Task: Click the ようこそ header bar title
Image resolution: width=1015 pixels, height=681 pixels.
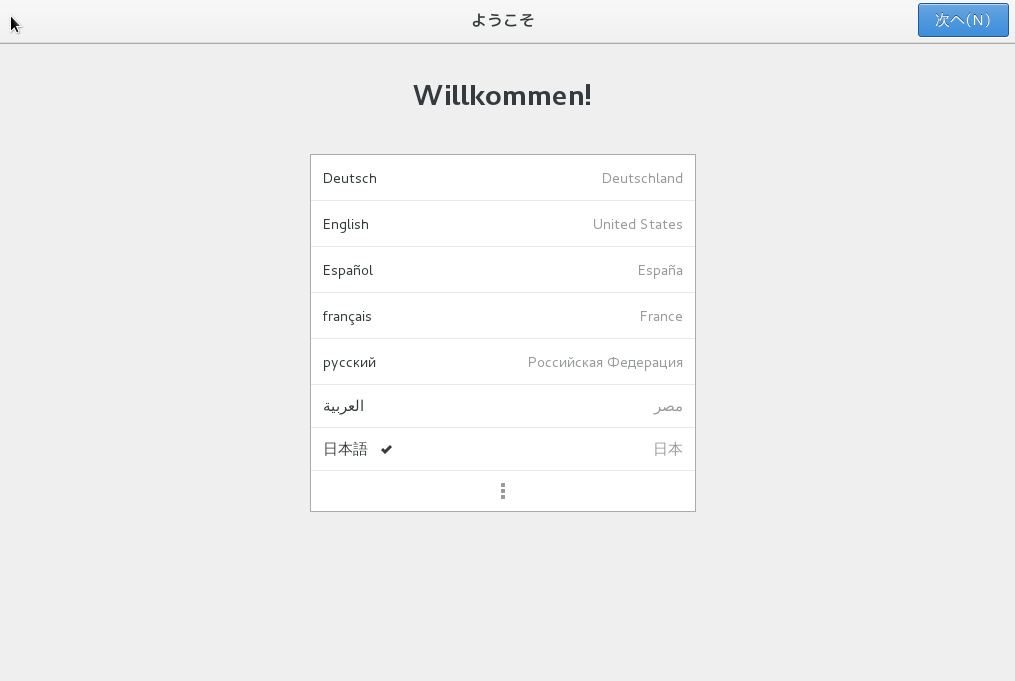Action: click(x=503, y=20)
